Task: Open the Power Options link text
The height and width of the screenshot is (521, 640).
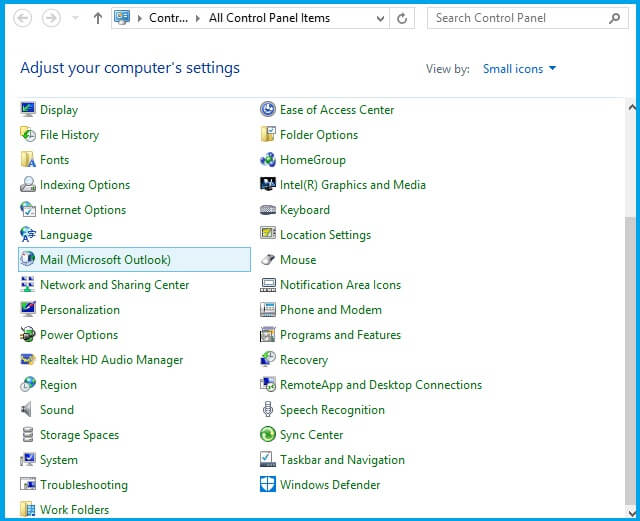Action: point(79,335)
